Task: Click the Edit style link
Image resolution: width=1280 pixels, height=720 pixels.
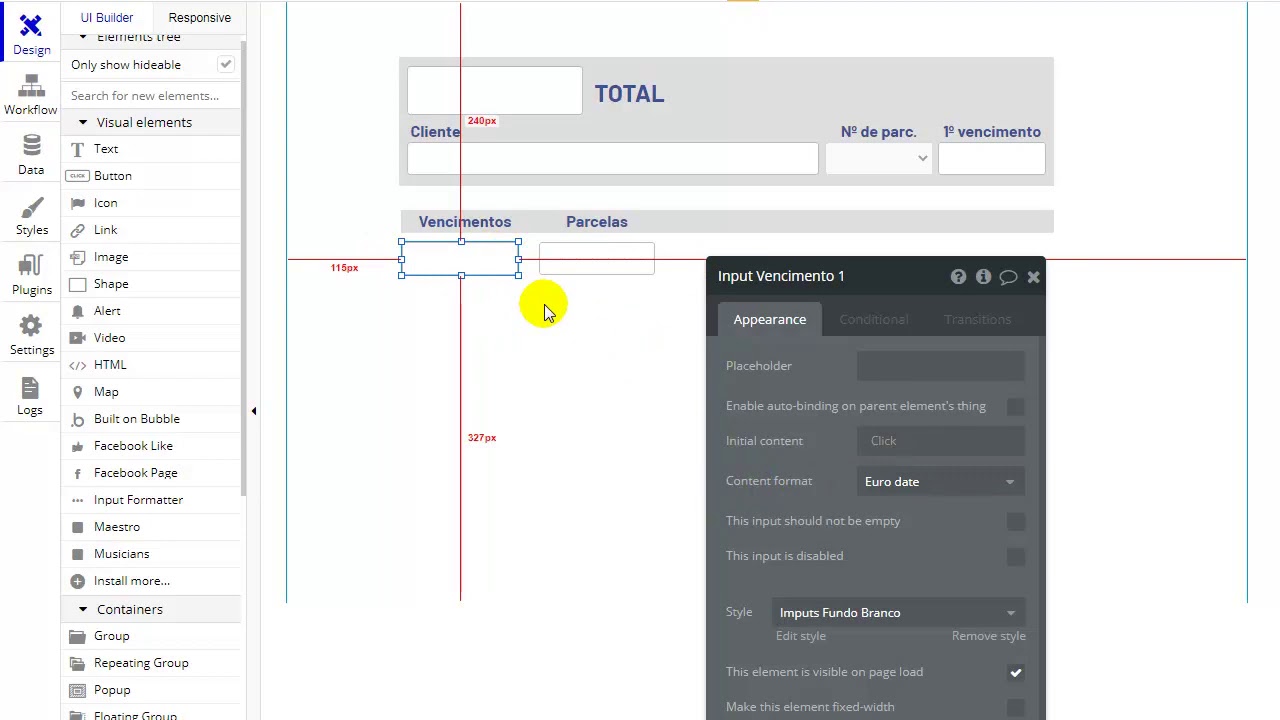Action: (x=801, y=636)
